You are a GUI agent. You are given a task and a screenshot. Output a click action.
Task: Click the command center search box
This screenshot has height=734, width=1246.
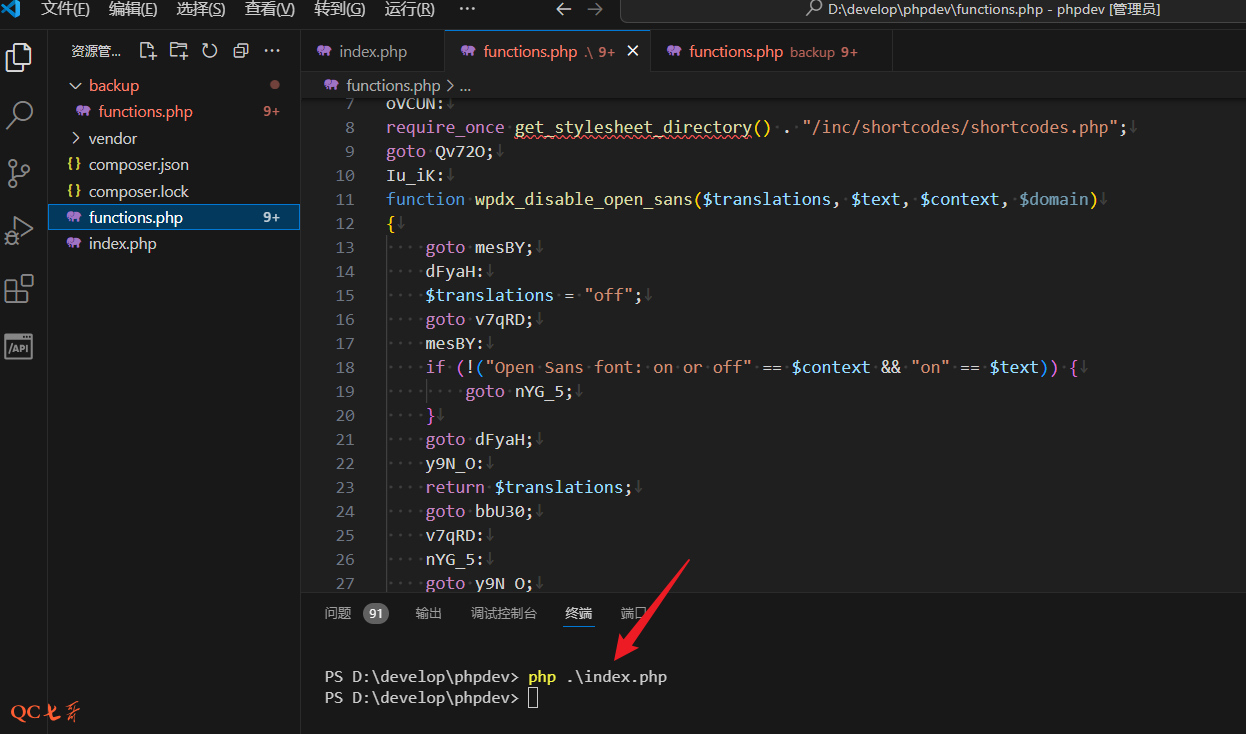(x=930, y=10)
